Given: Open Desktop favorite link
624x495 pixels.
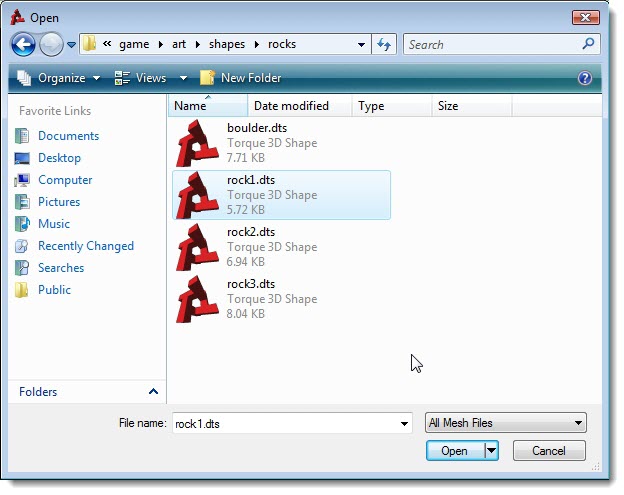Looking at the screenshot, I should [59, 158].
